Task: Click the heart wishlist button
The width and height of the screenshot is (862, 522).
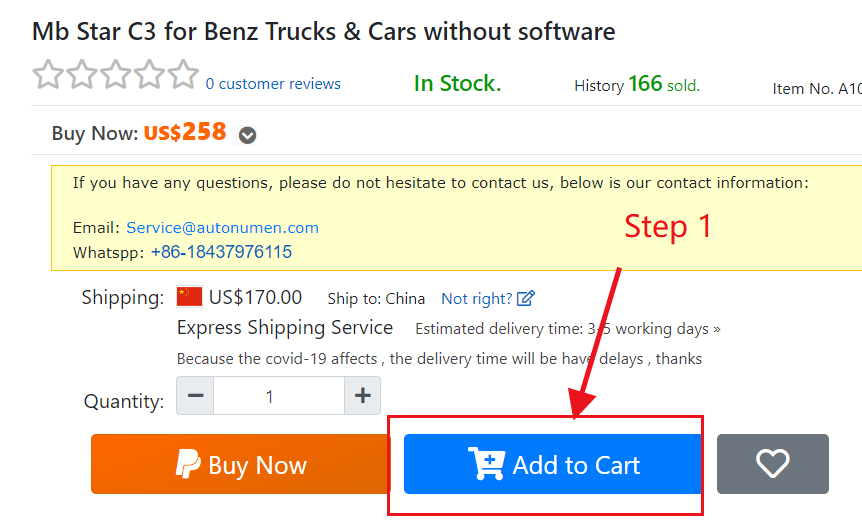Action: tap(772, 464)
